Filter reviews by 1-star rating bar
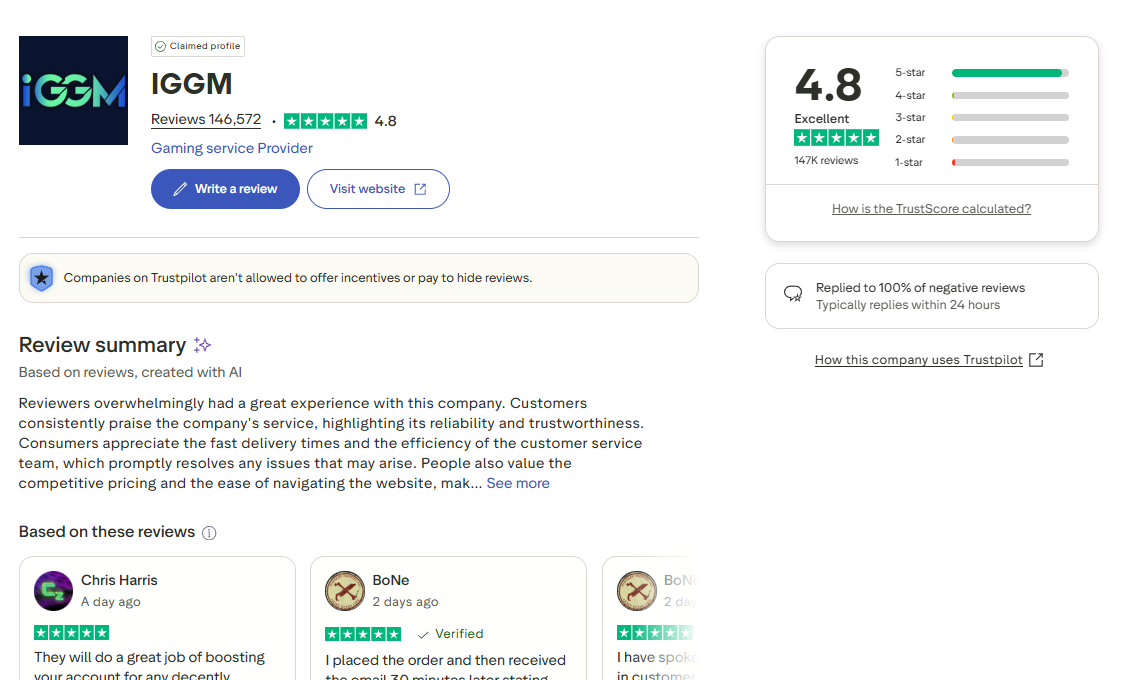 pyautogui.click(x=1010, y=162)
